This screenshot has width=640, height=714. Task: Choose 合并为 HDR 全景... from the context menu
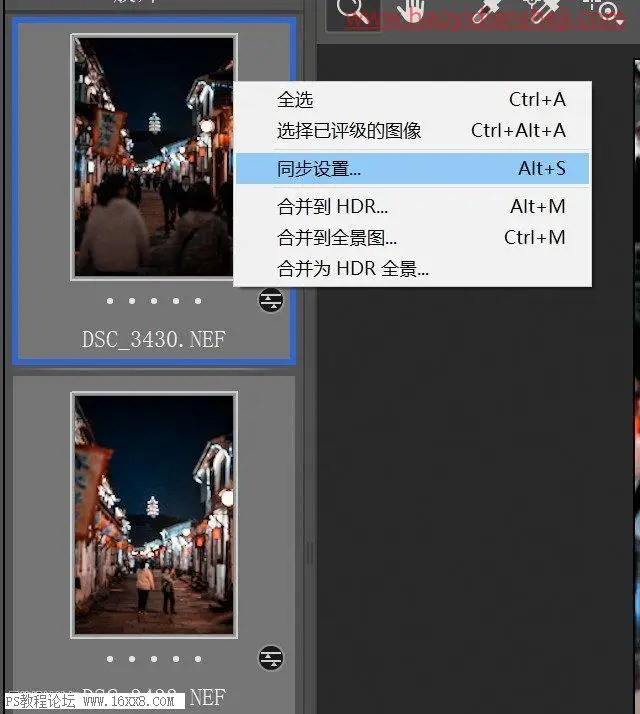[412, 269]
